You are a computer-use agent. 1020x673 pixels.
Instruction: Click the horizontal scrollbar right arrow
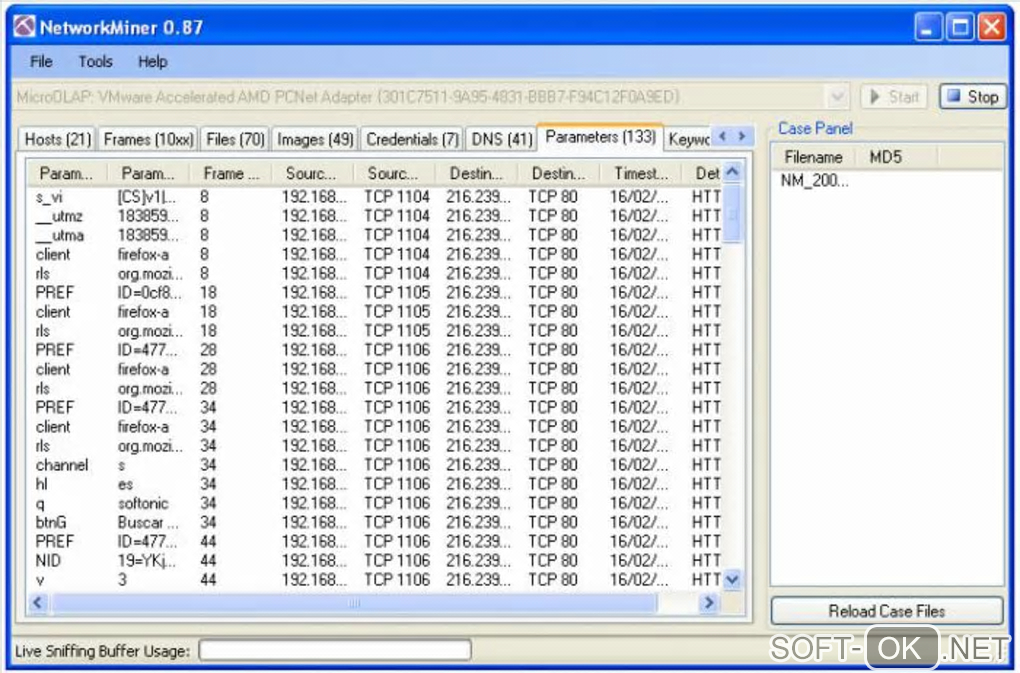(x=709, y=603)
